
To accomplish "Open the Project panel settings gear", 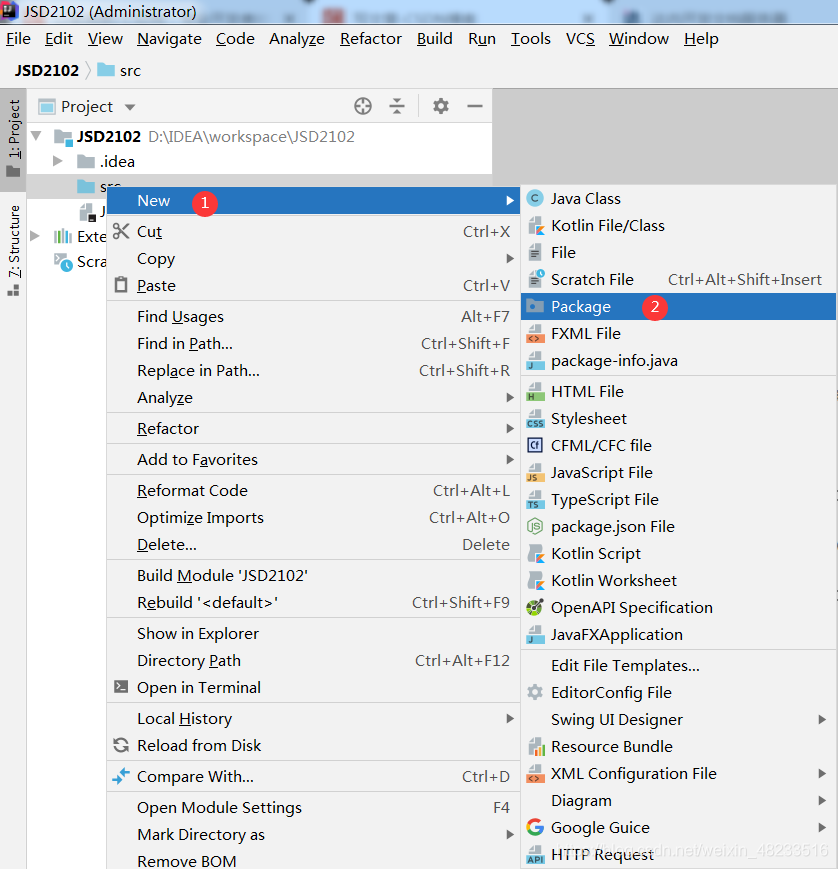I will pos(441,106).
